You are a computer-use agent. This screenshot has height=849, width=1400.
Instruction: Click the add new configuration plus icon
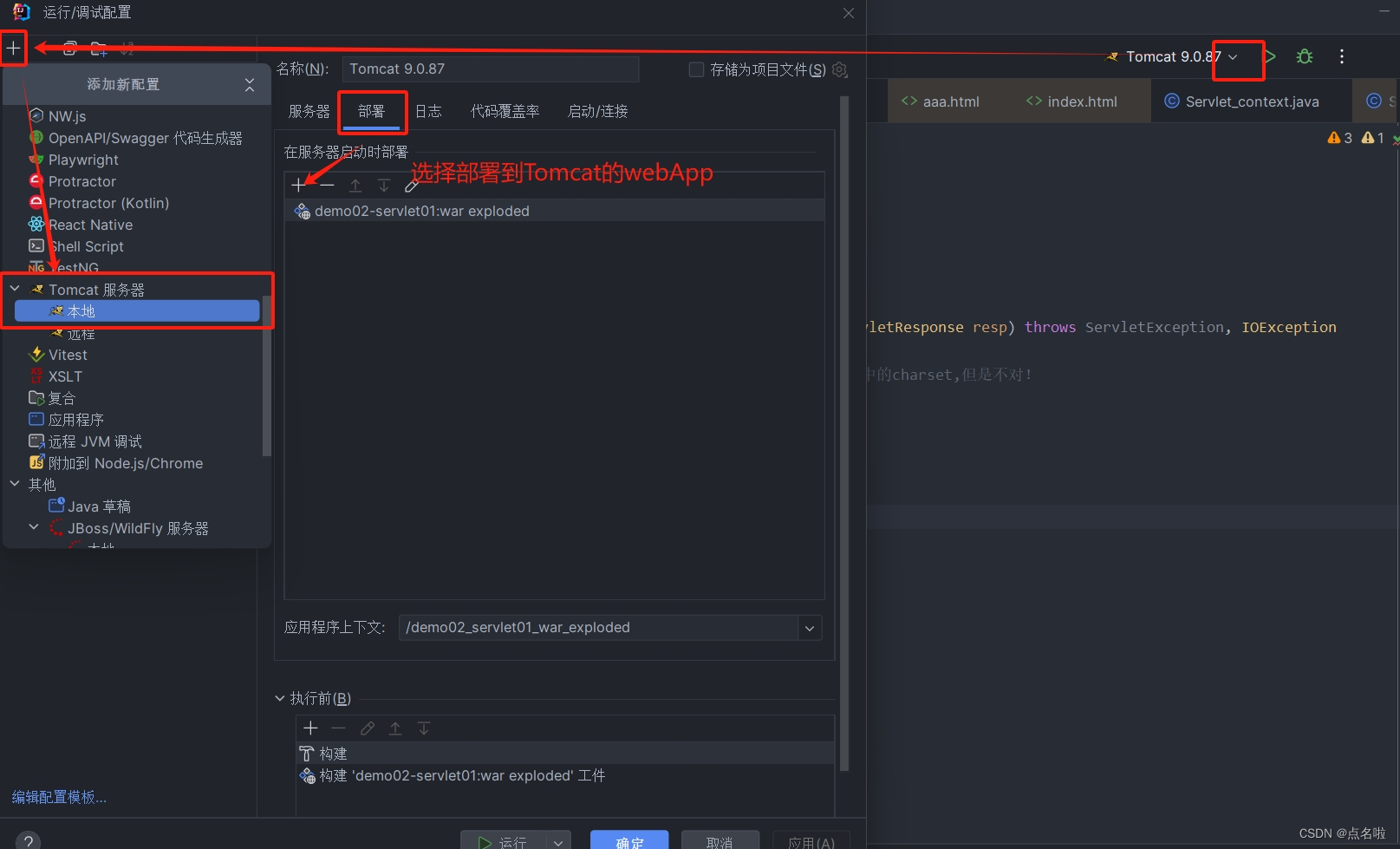pyautogui.click(x=13, y=49)
